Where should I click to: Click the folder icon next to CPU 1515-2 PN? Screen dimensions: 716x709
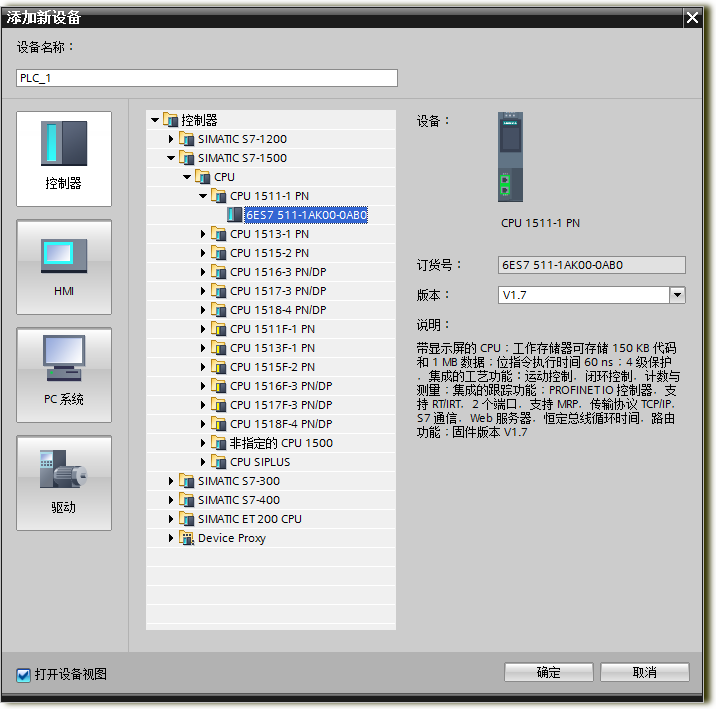[x=218, y=253]
